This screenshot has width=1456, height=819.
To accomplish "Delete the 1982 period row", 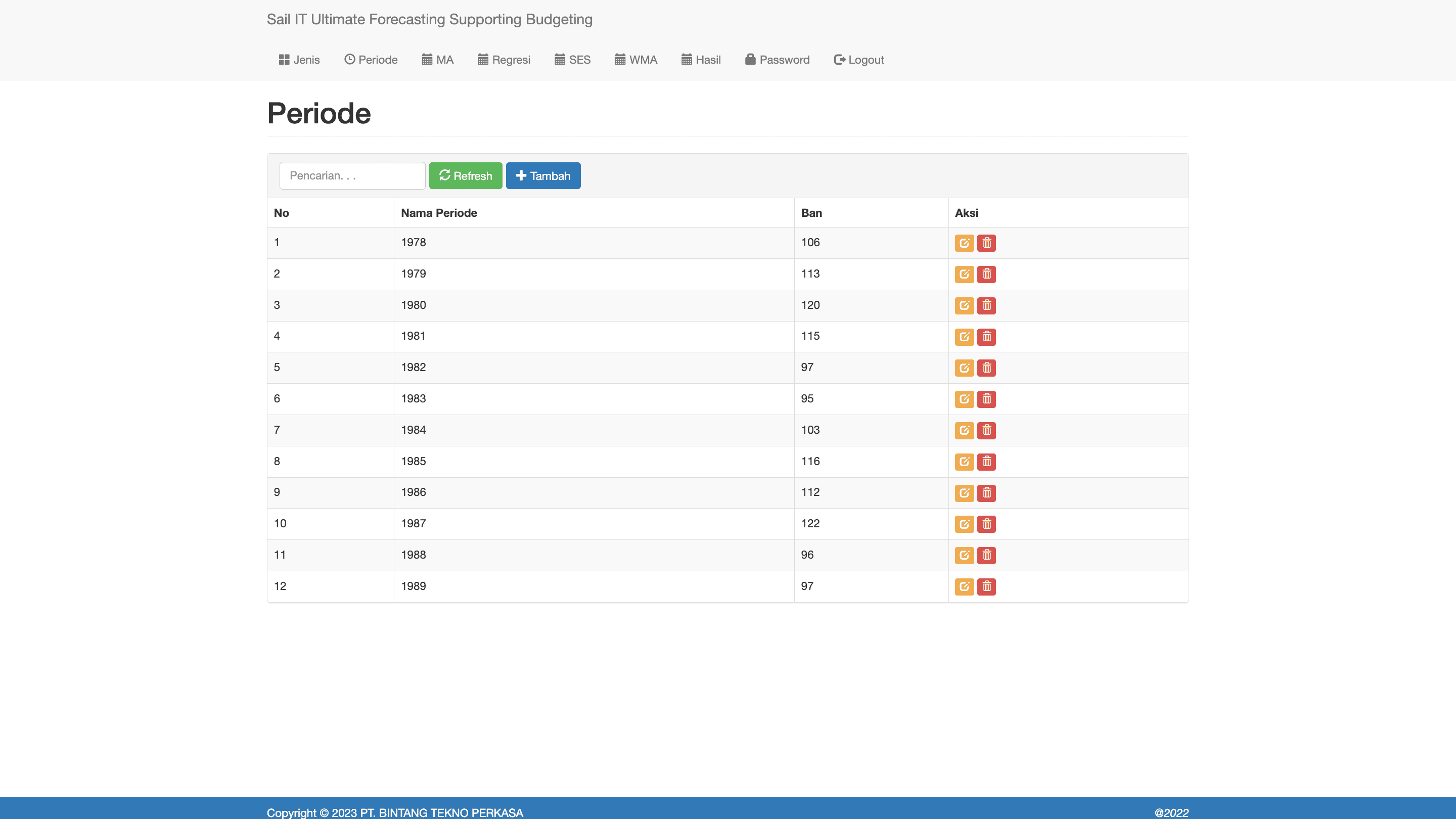I will click(986, 368).
